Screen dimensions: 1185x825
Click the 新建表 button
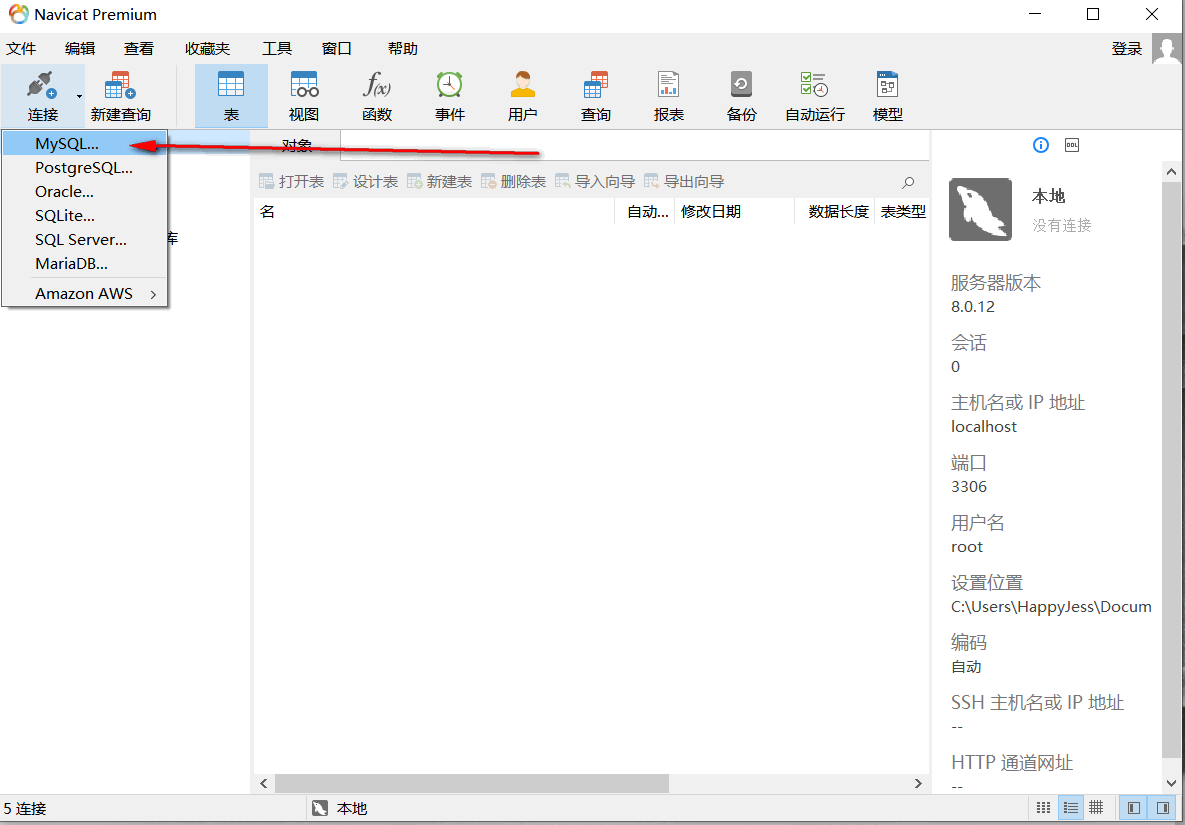point(439,181)
